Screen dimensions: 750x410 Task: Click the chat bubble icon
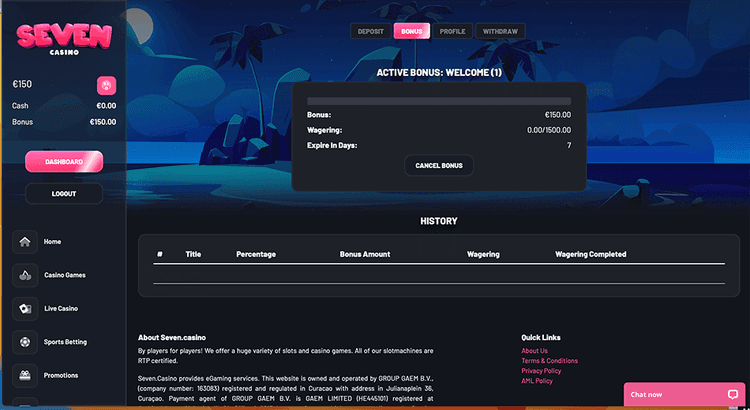pos(732,394)
